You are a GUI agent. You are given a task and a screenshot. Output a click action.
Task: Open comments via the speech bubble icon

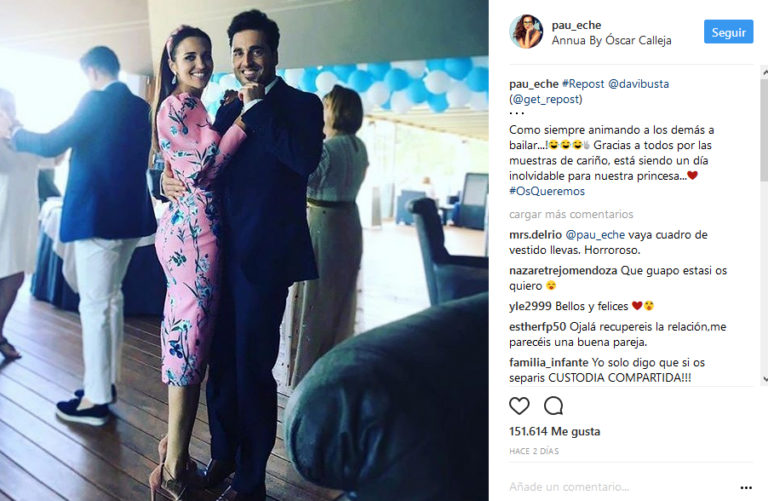[553, 406]
